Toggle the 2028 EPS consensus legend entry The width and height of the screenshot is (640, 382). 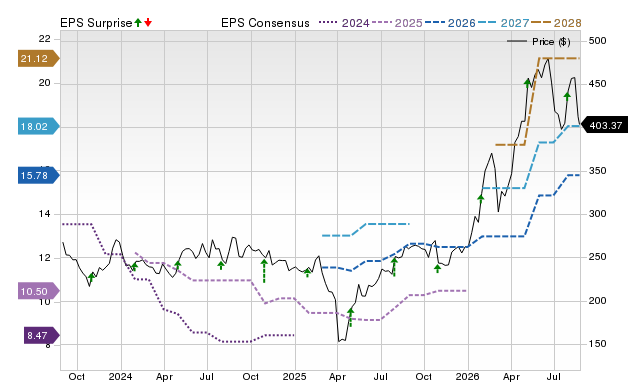tap(556, 23)
